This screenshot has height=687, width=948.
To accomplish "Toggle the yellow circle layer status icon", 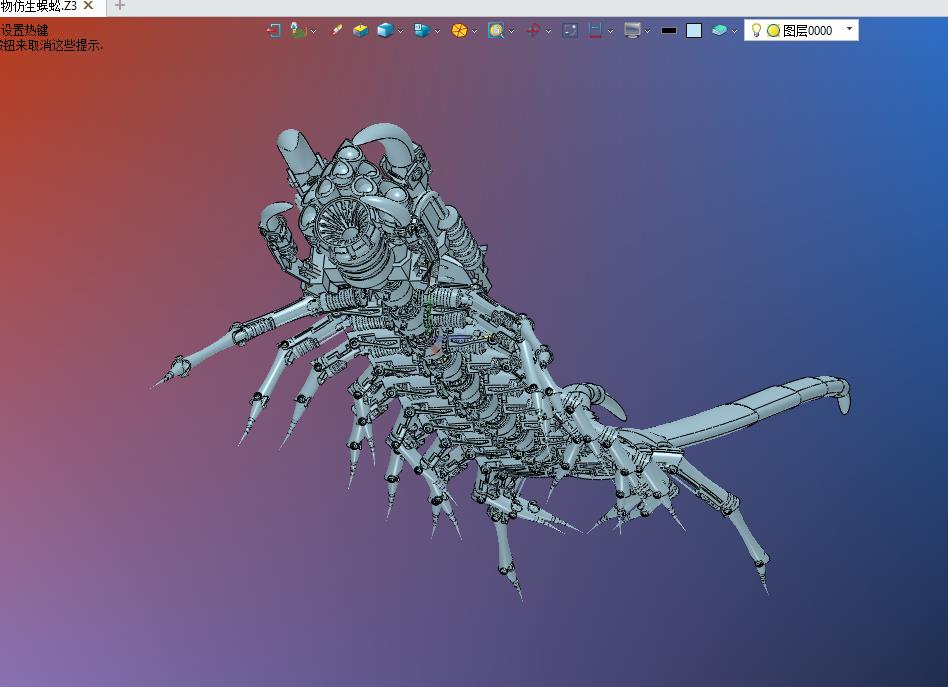I will click(x=773, y=31).
